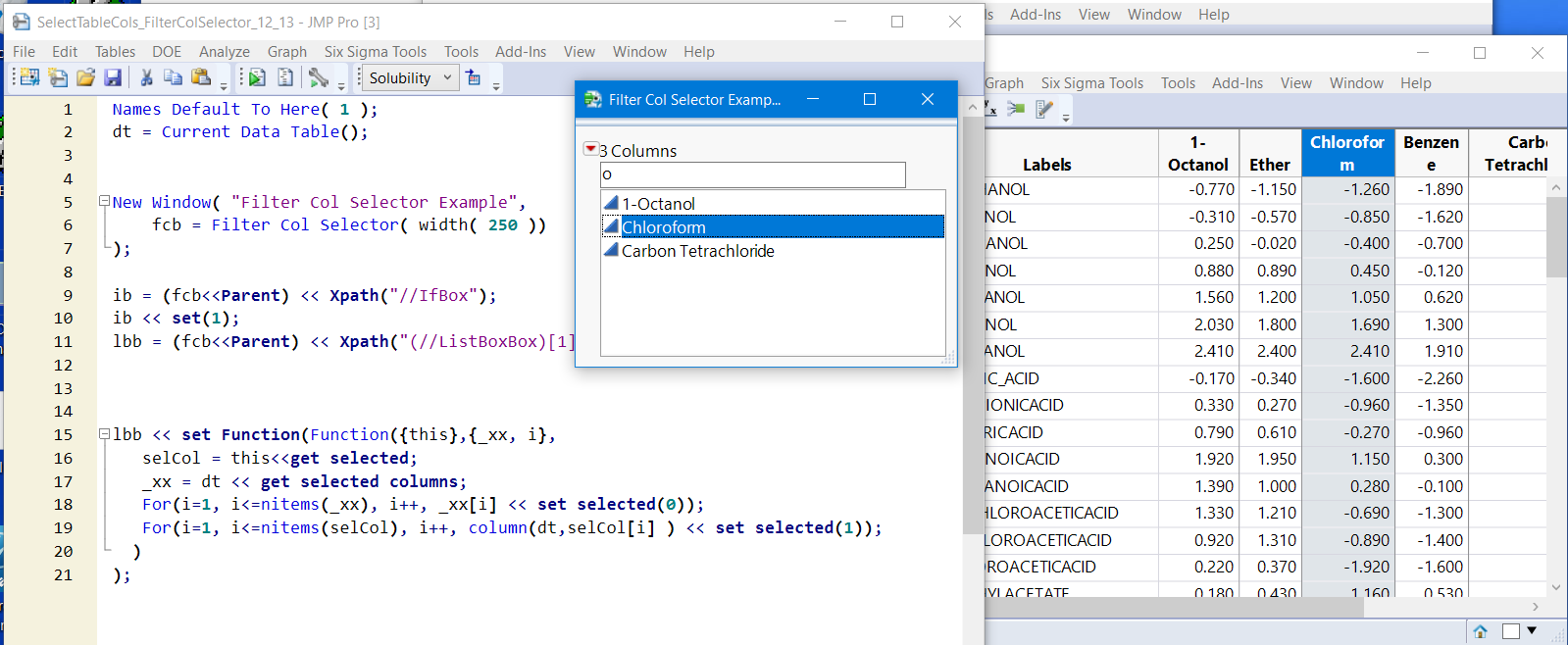Run the script with the green arrow icon
This screenshot has width=1568, height=645.
257,78
